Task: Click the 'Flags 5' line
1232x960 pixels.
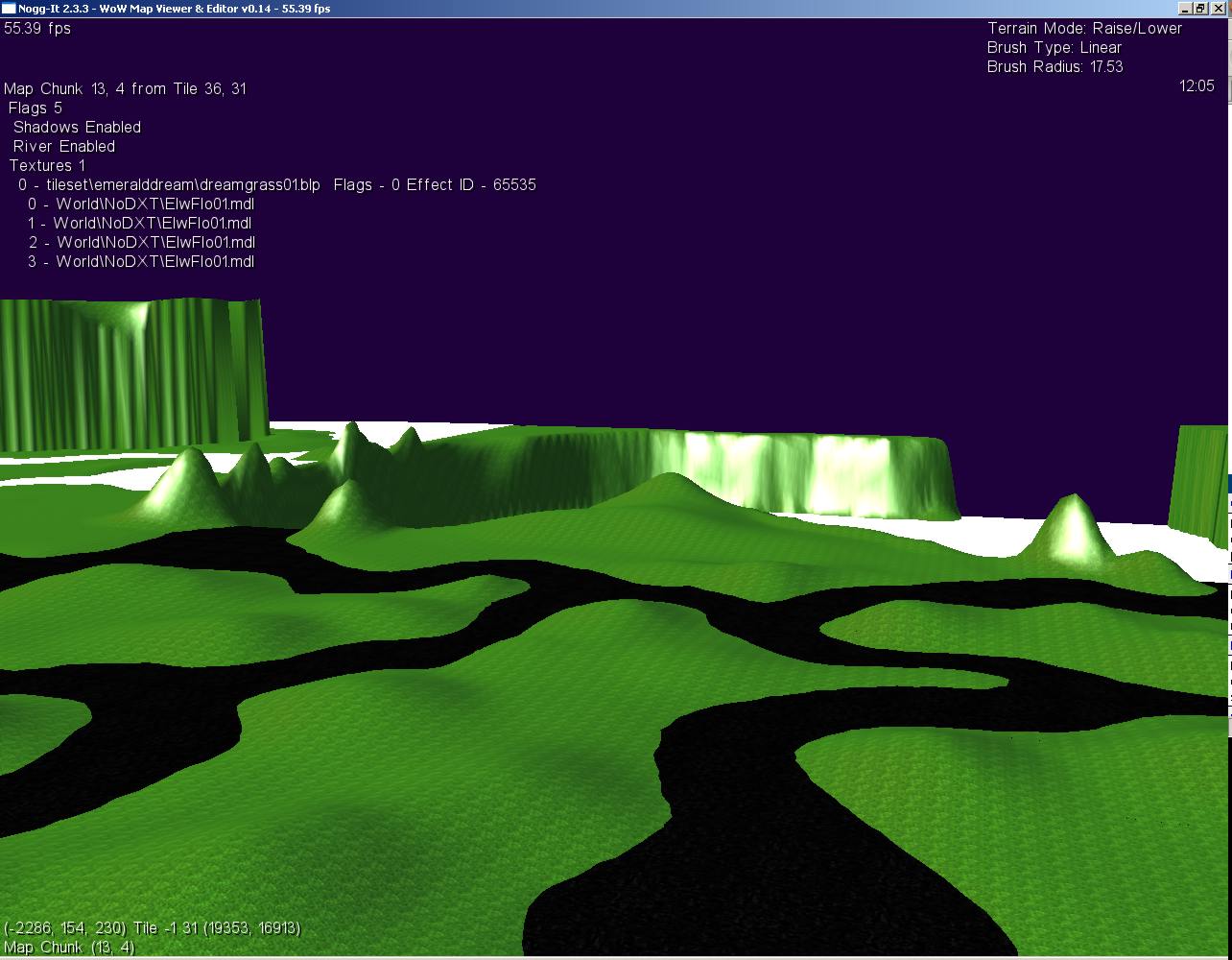Action: (35, 108)
